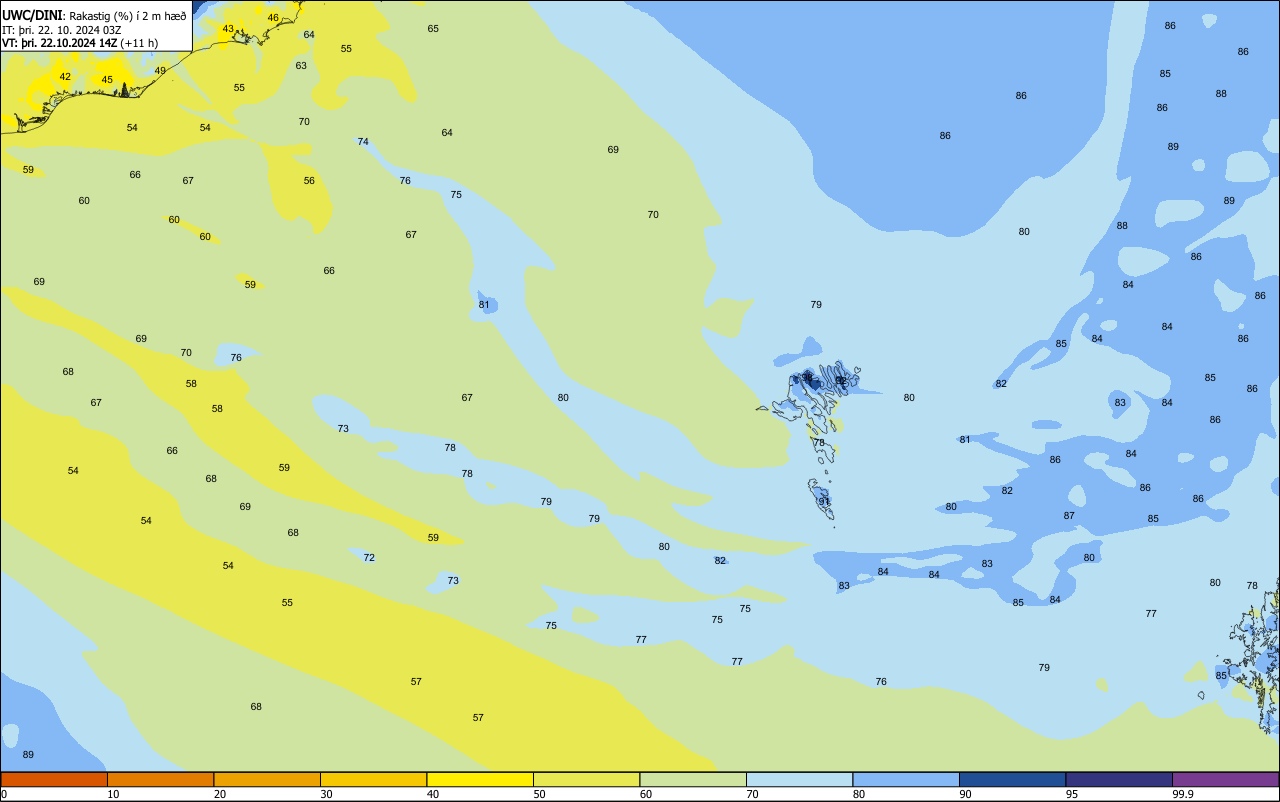
Task: Pick the legend color segment between 20 and 30
Action: tap(267, 779)
